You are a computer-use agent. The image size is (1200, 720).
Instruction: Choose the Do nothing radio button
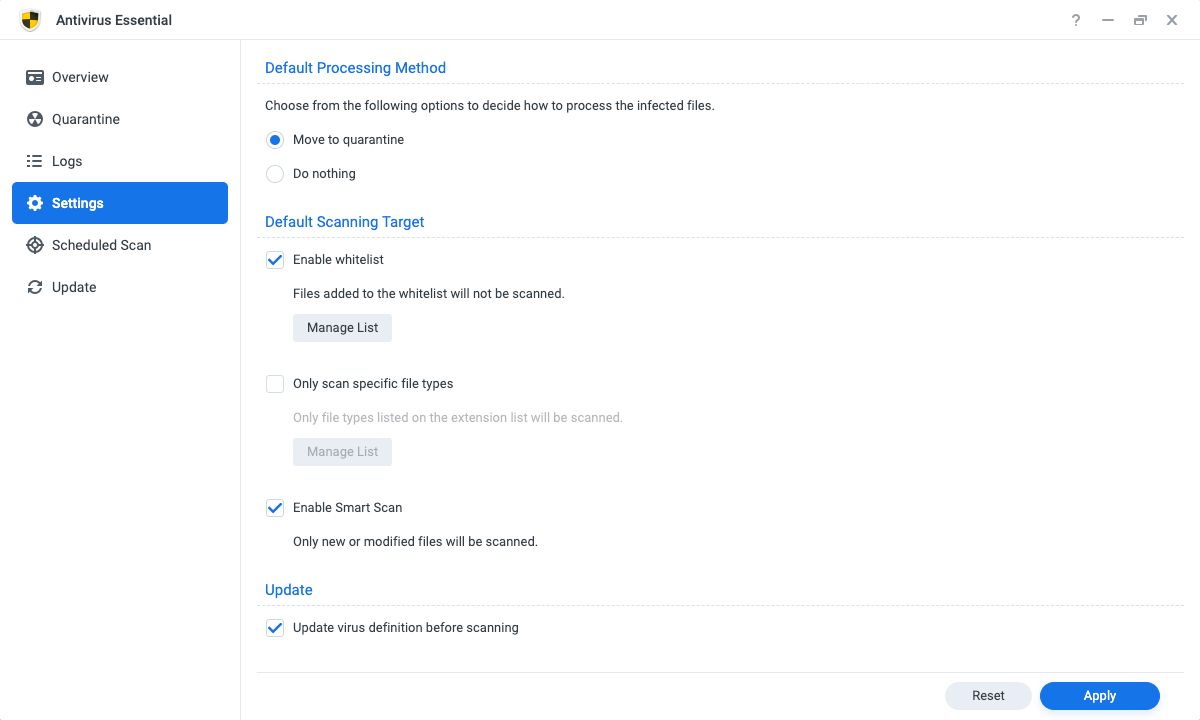(275, 174)
